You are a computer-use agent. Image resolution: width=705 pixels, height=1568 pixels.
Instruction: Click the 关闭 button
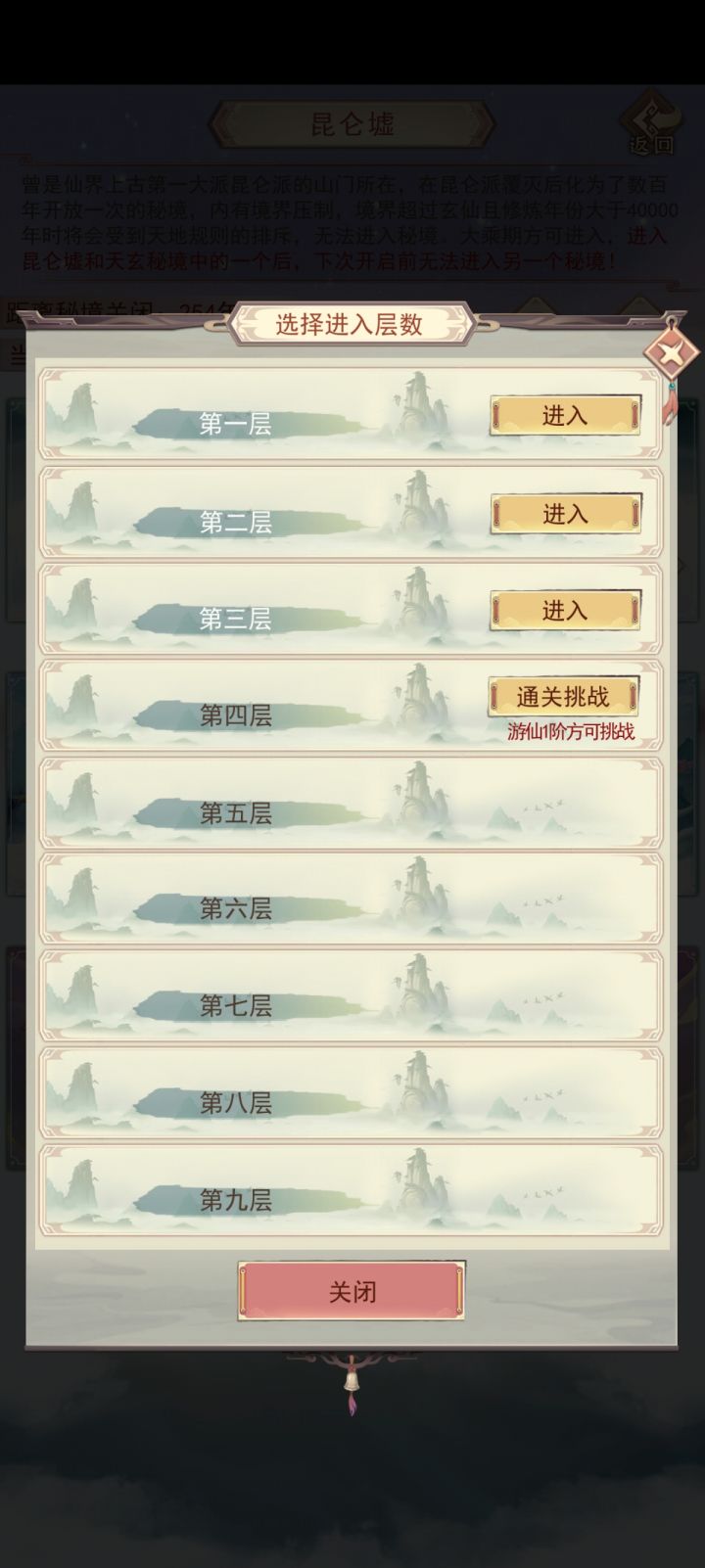click(352, 1291)
